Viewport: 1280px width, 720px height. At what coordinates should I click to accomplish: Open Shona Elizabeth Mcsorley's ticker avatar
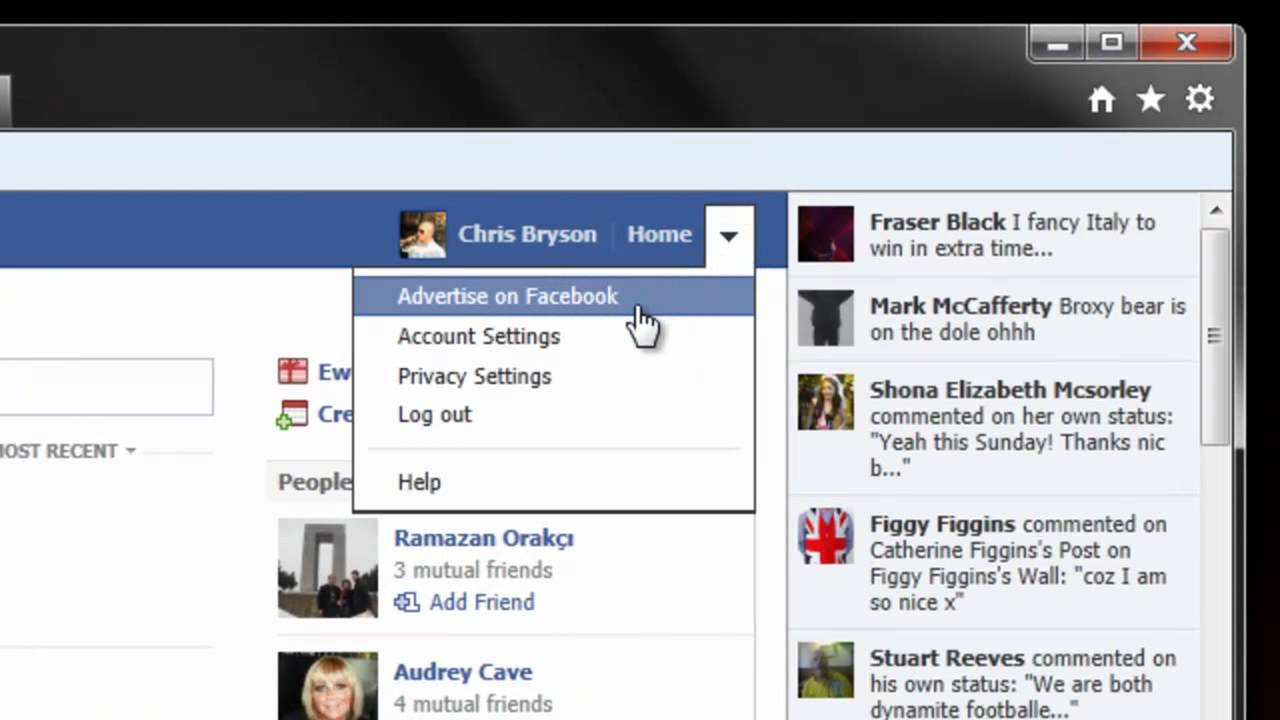click(x=826, y=402)
